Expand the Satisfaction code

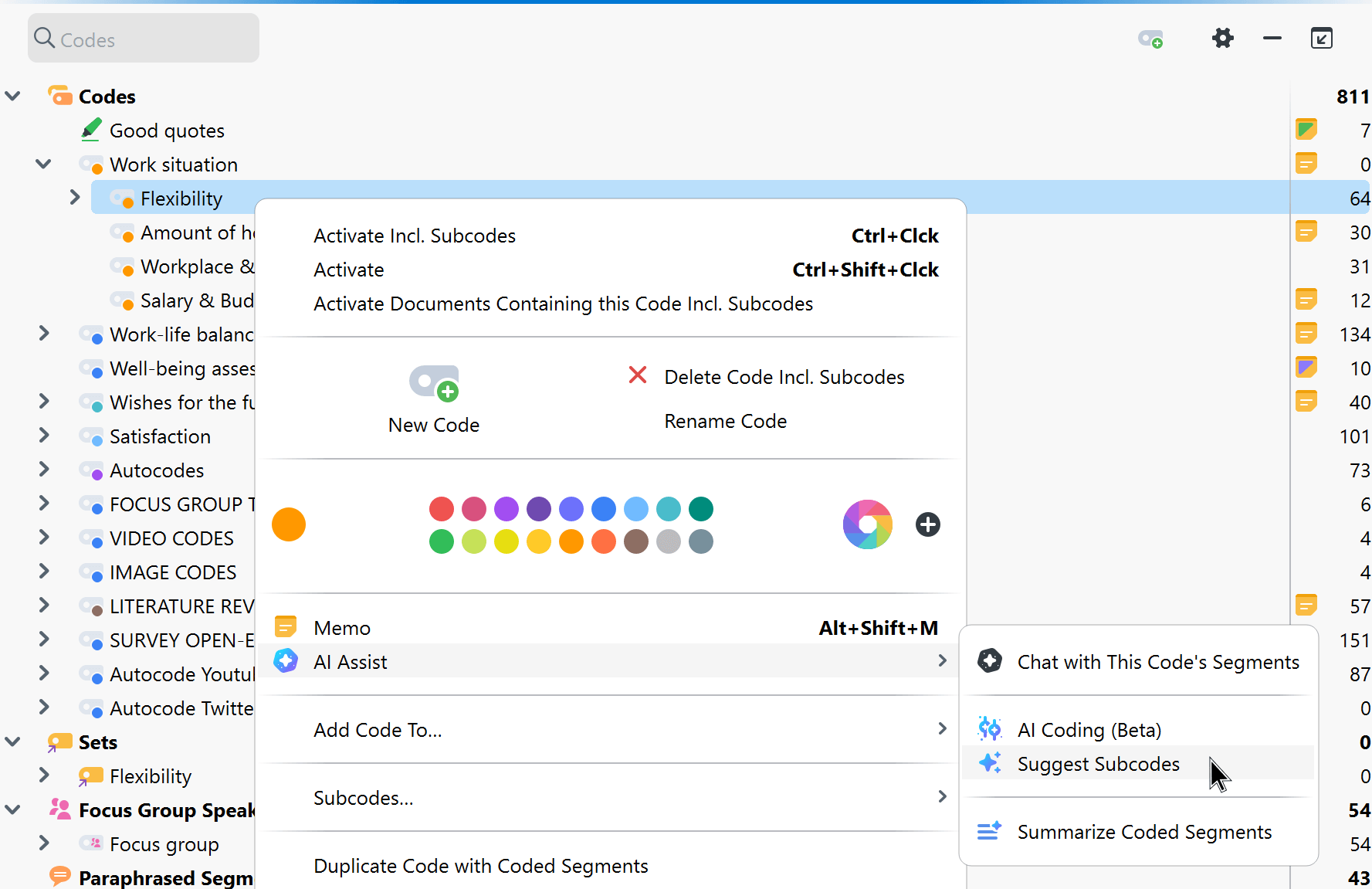click(44, 436)
